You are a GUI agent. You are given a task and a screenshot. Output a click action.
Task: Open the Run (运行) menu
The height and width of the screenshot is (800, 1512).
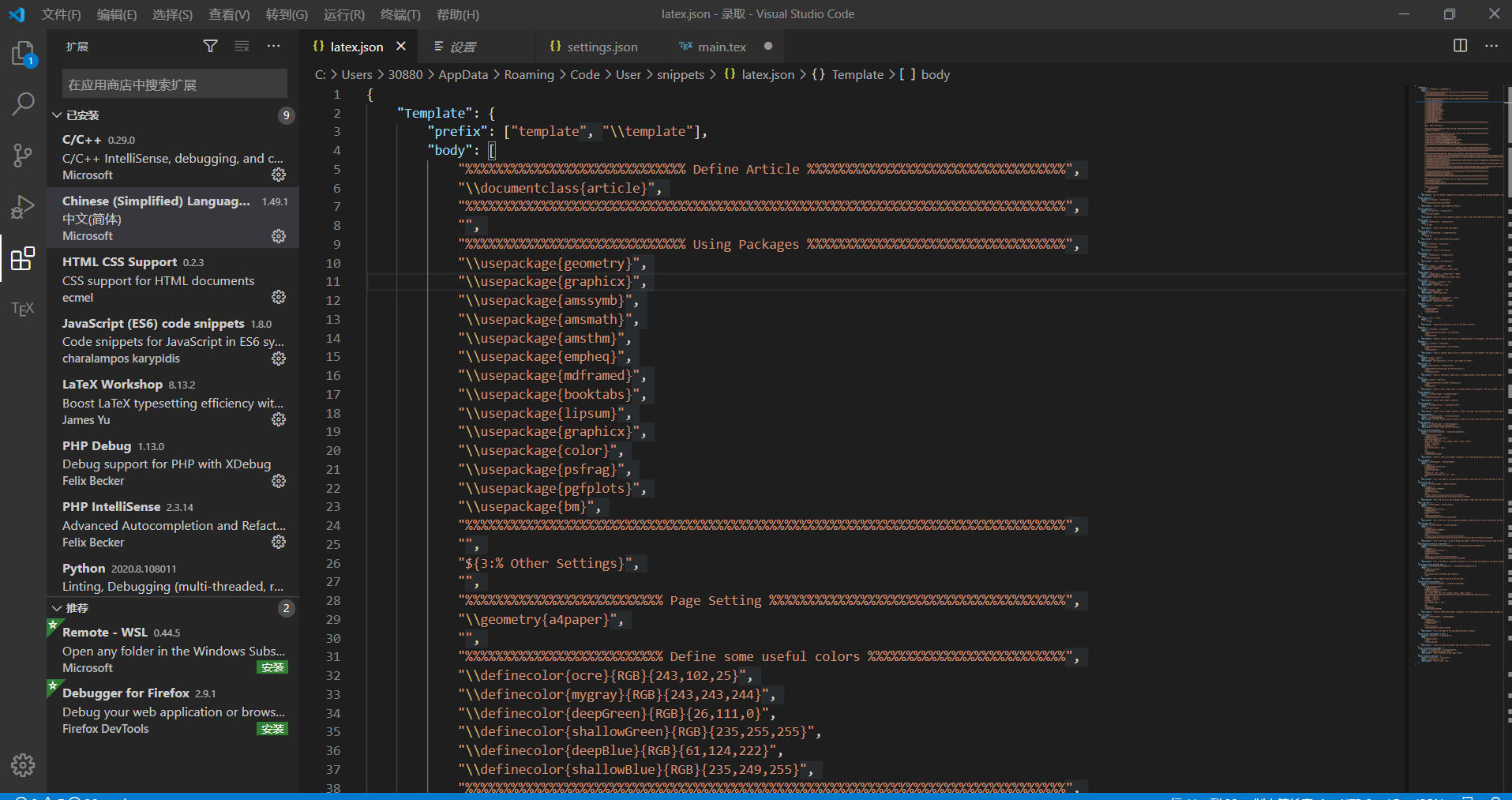(x=343, y=14)
